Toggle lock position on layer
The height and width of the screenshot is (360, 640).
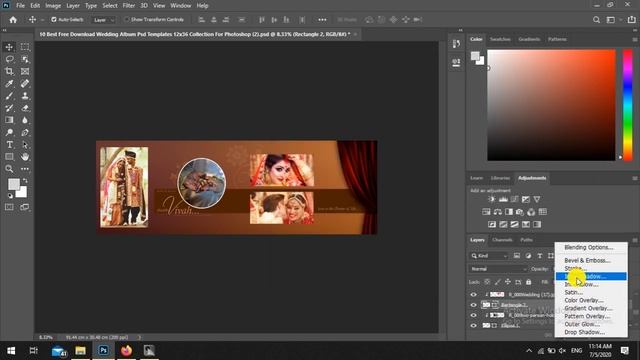[x=507, y=282]
